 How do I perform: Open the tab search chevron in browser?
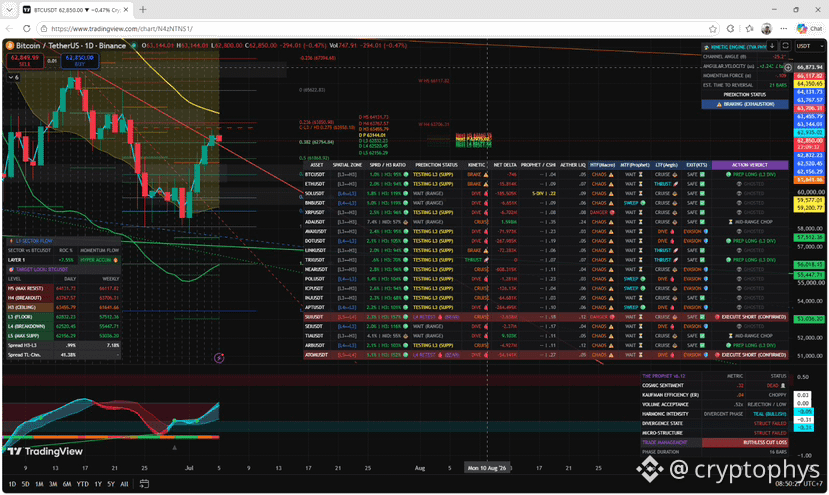pos(9,10)
